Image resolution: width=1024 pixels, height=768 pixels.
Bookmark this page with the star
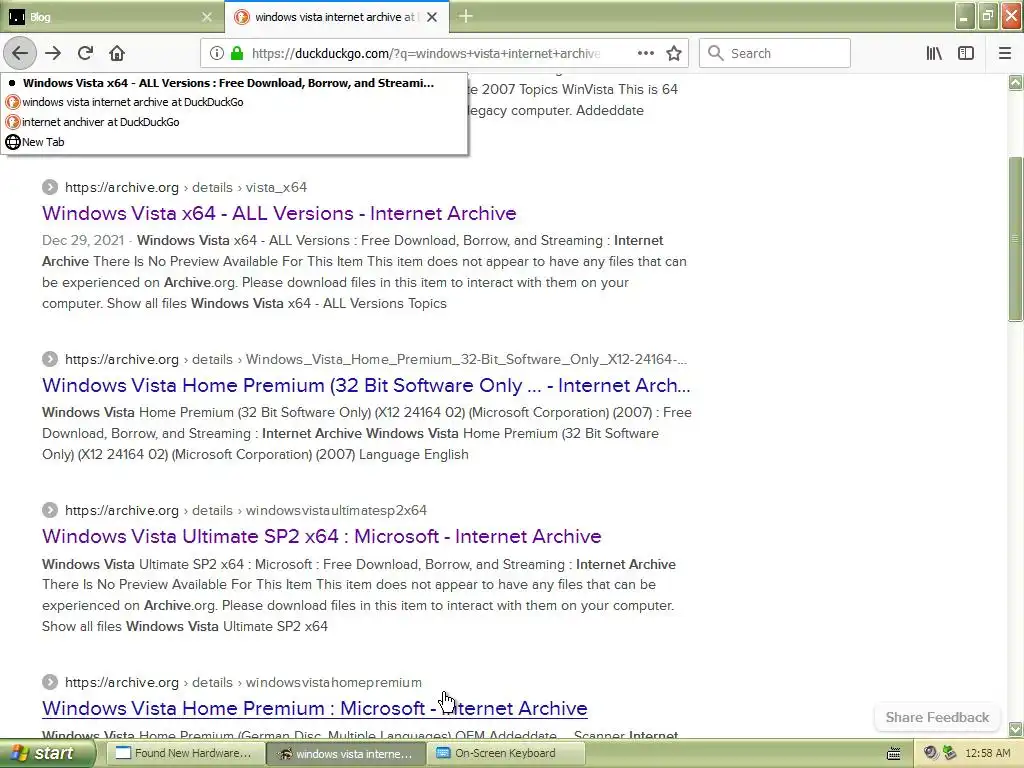674,54
